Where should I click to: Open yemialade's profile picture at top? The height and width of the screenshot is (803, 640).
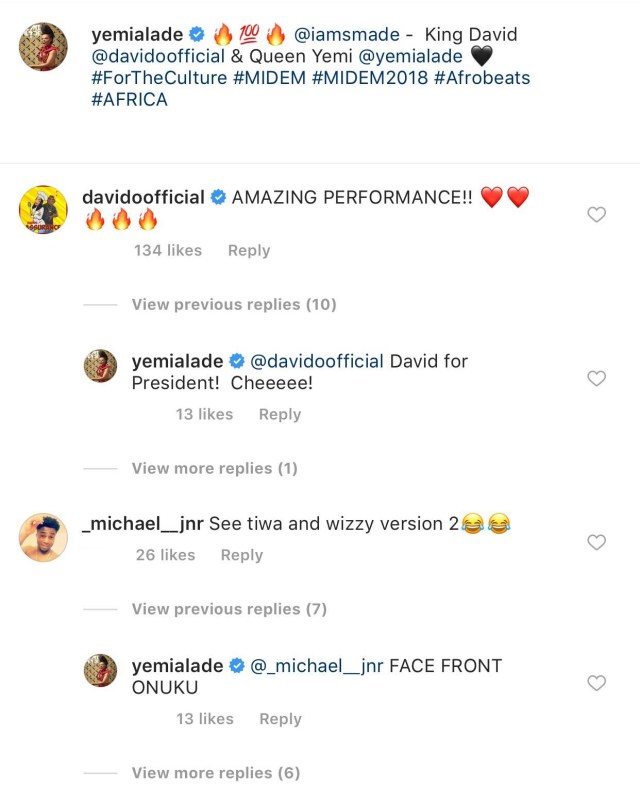click(x=43, y=47)
